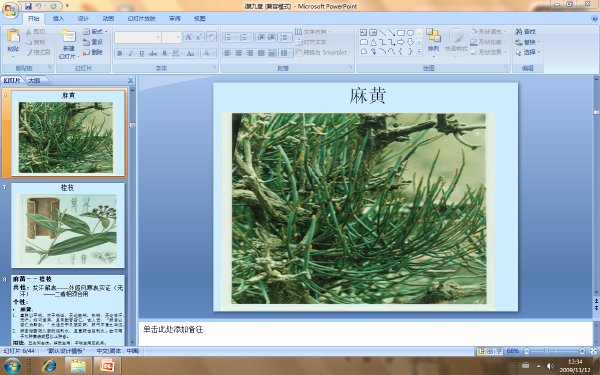
Task: Select the Oval shape in gallery
Action: (410, 33)
